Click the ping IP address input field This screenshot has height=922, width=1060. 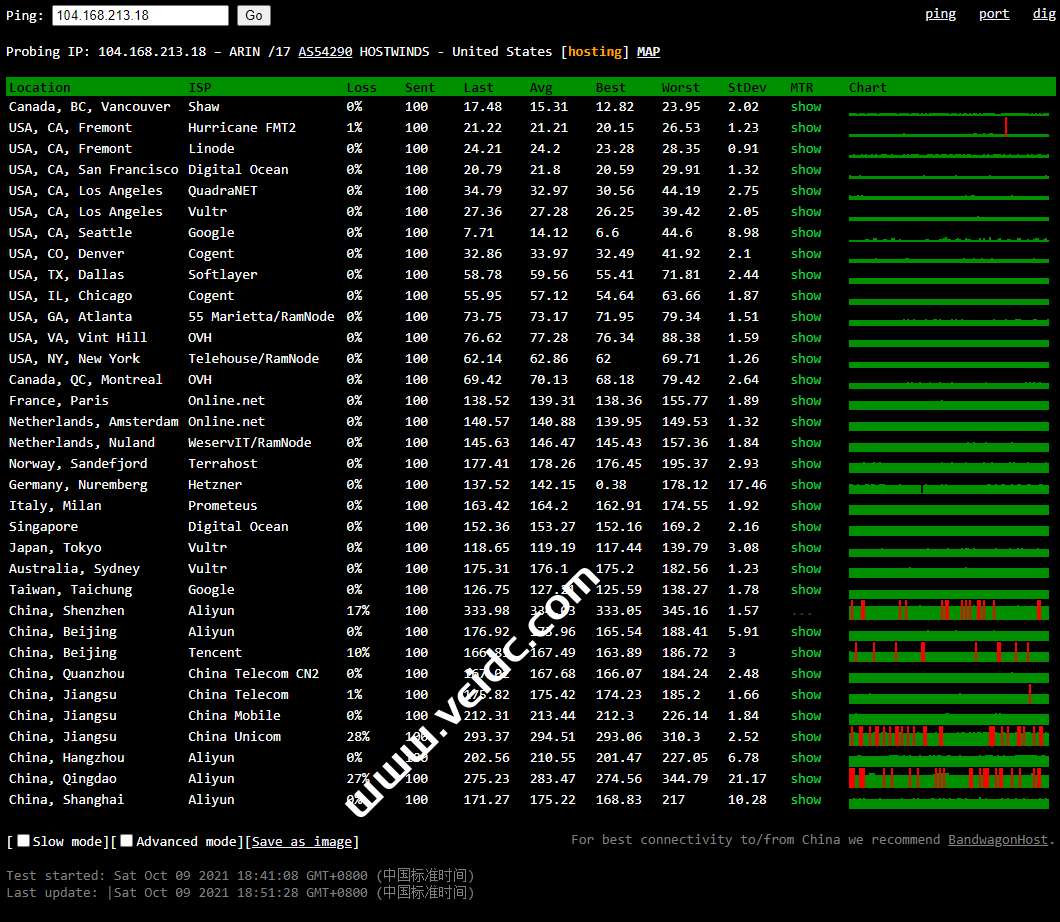point(140,15)
